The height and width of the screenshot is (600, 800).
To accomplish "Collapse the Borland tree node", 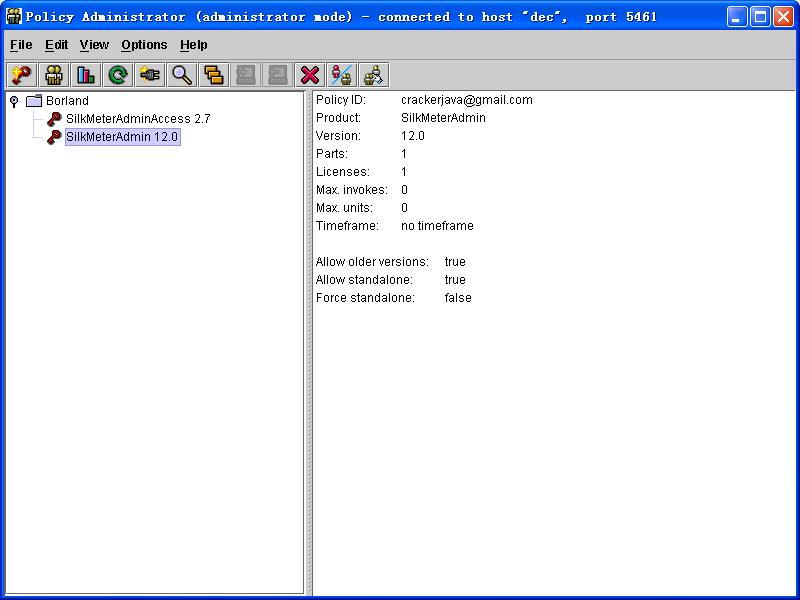I will click(x=14, y=101).
